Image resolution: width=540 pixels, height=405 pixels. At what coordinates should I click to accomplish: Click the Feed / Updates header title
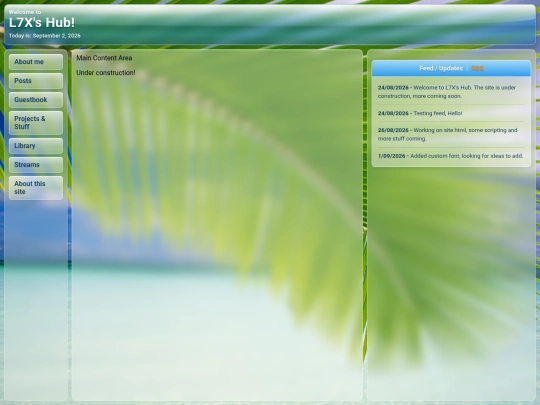tap(441, 69)
